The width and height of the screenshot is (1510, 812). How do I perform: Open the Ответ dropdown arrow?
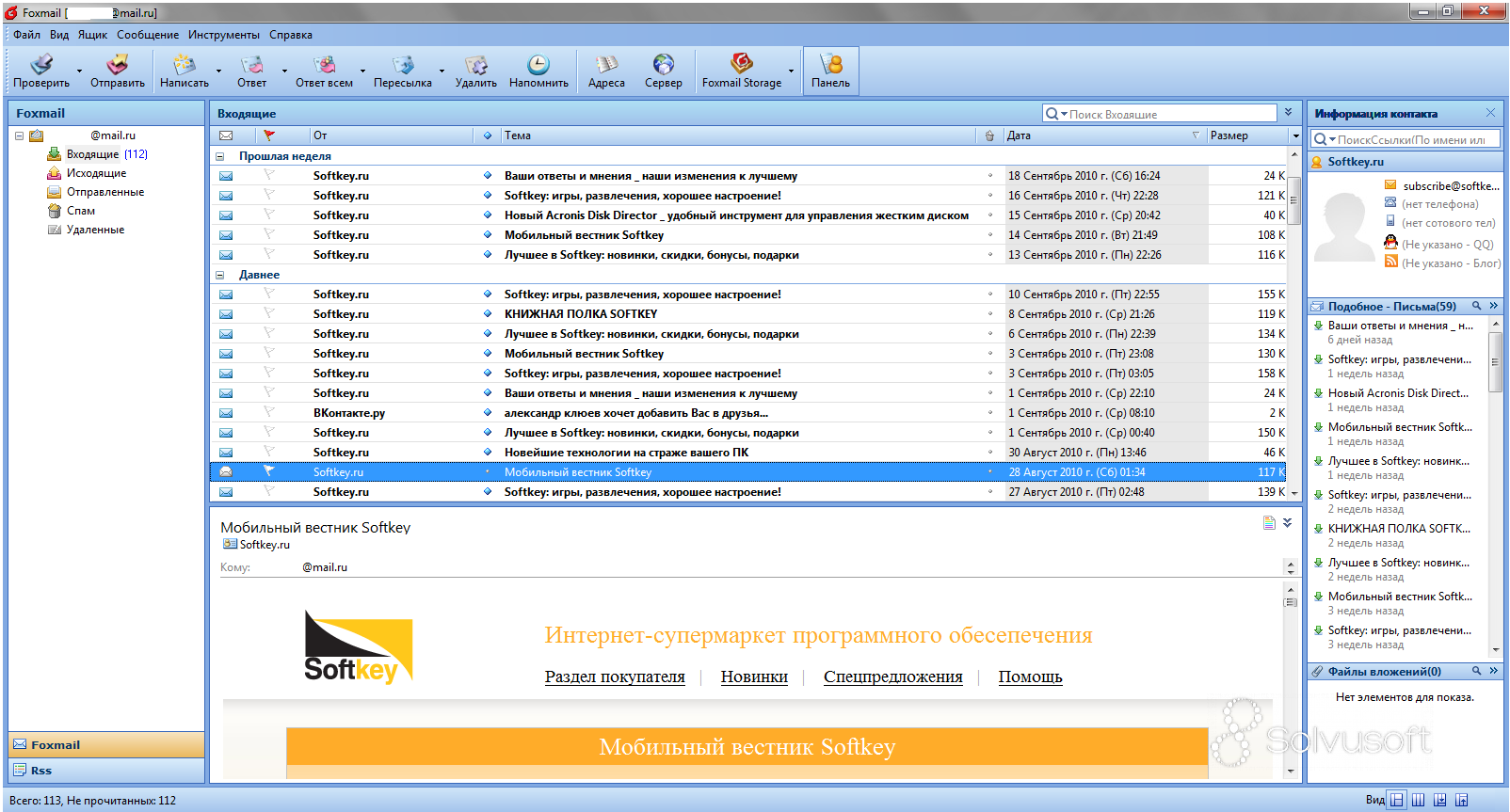284,71
